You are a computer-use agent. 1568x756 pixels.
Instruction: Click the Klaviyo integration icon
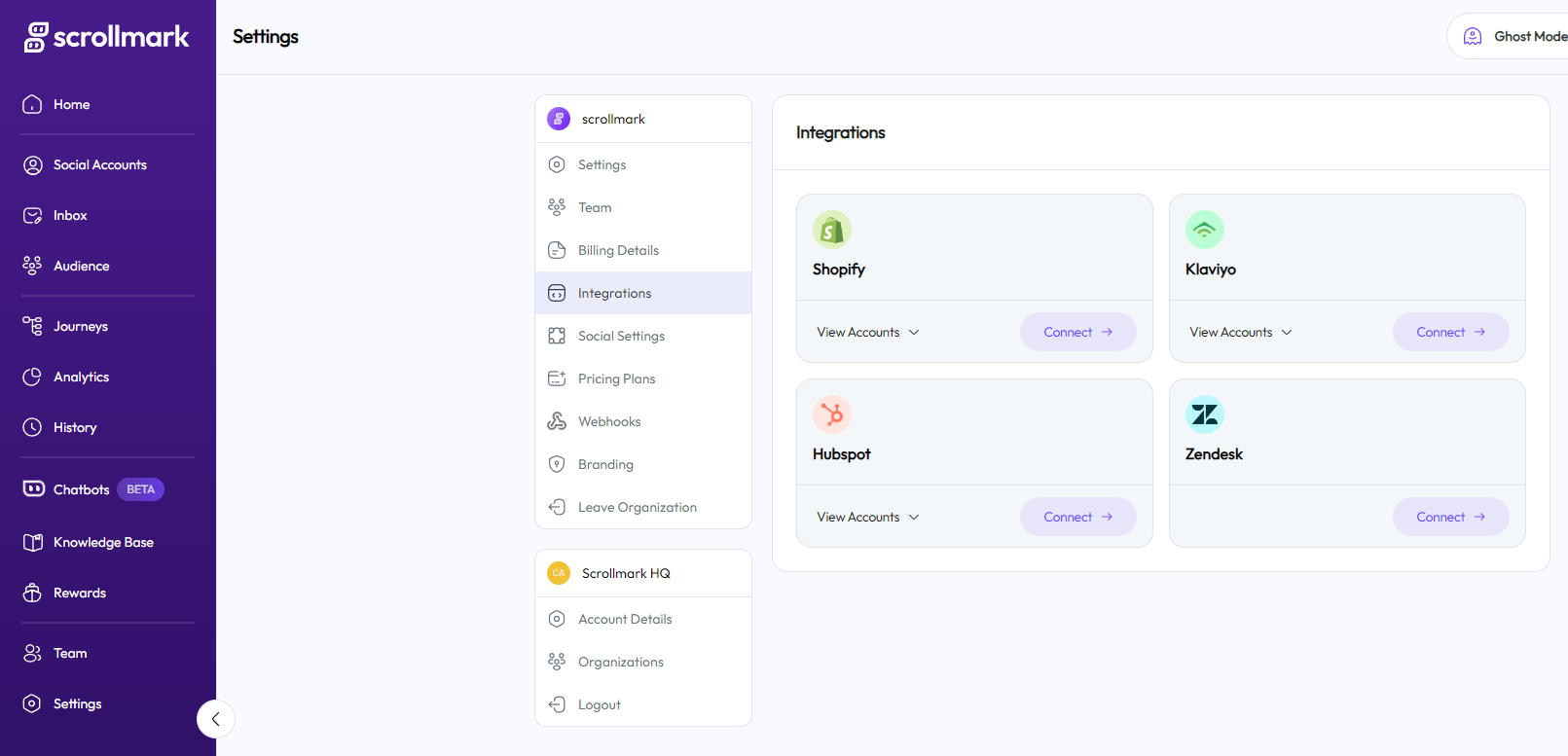(x=1204, y=230)
